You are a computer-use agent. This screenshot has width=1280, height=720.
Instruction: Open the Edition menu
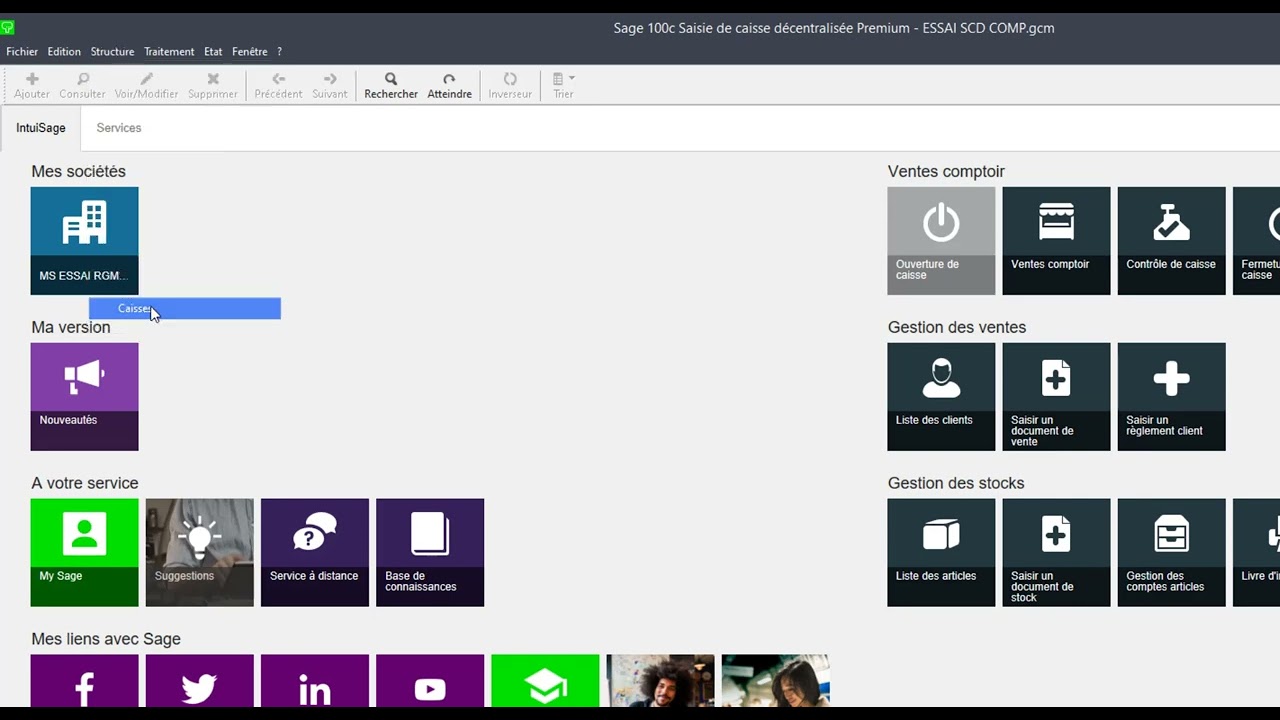(x=64, y=52)
